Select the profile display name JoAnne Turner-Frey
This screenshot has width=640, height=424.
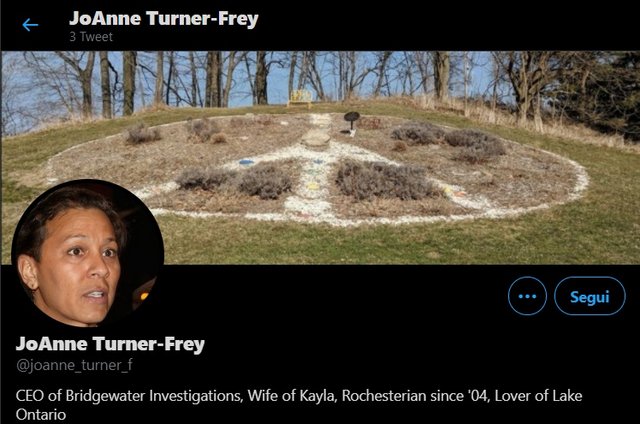(x=110, y=344)
